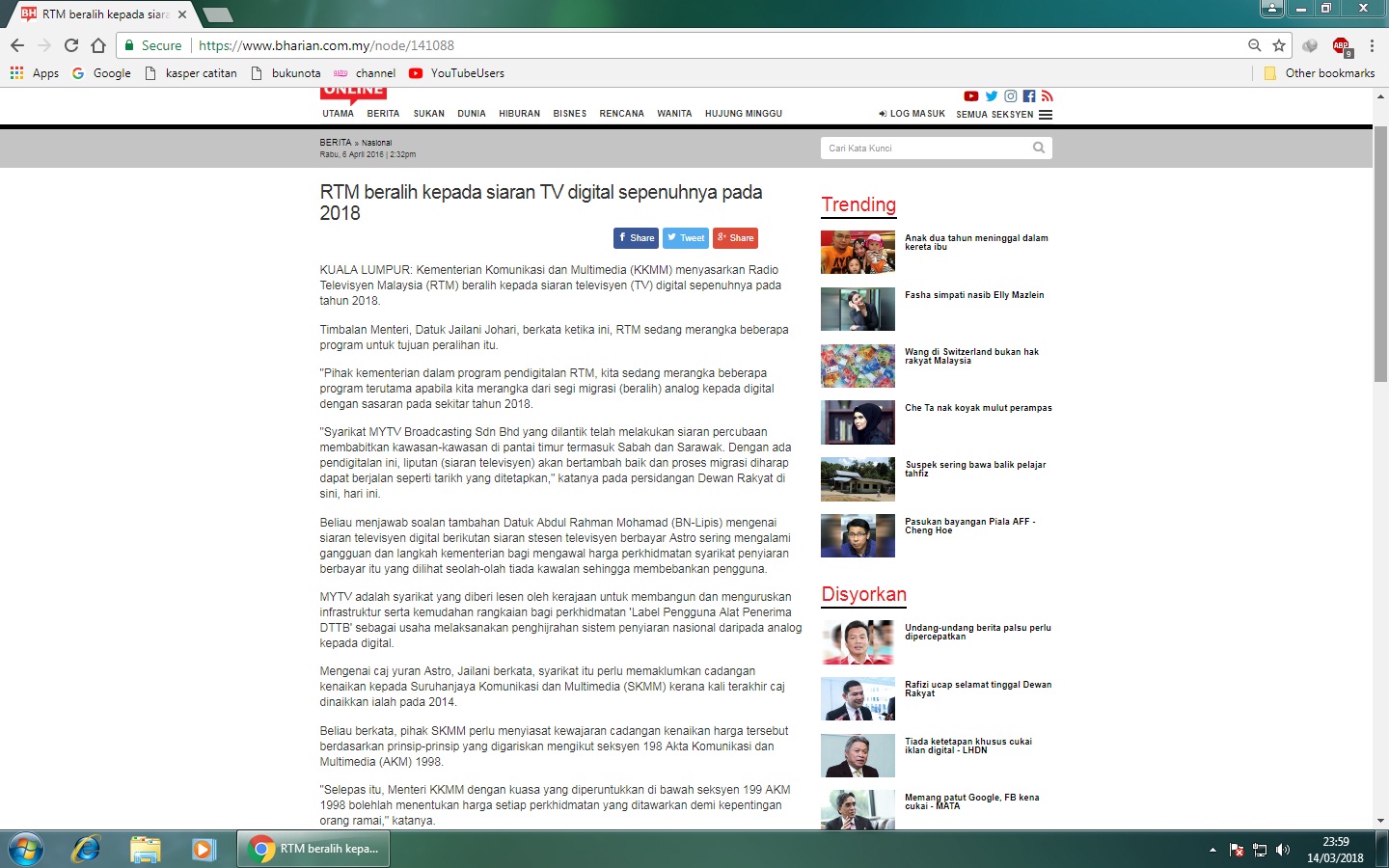1389x868 pixels.
Task: Open Berita Harian's Twitter icon link
Action: click(992, 96)
